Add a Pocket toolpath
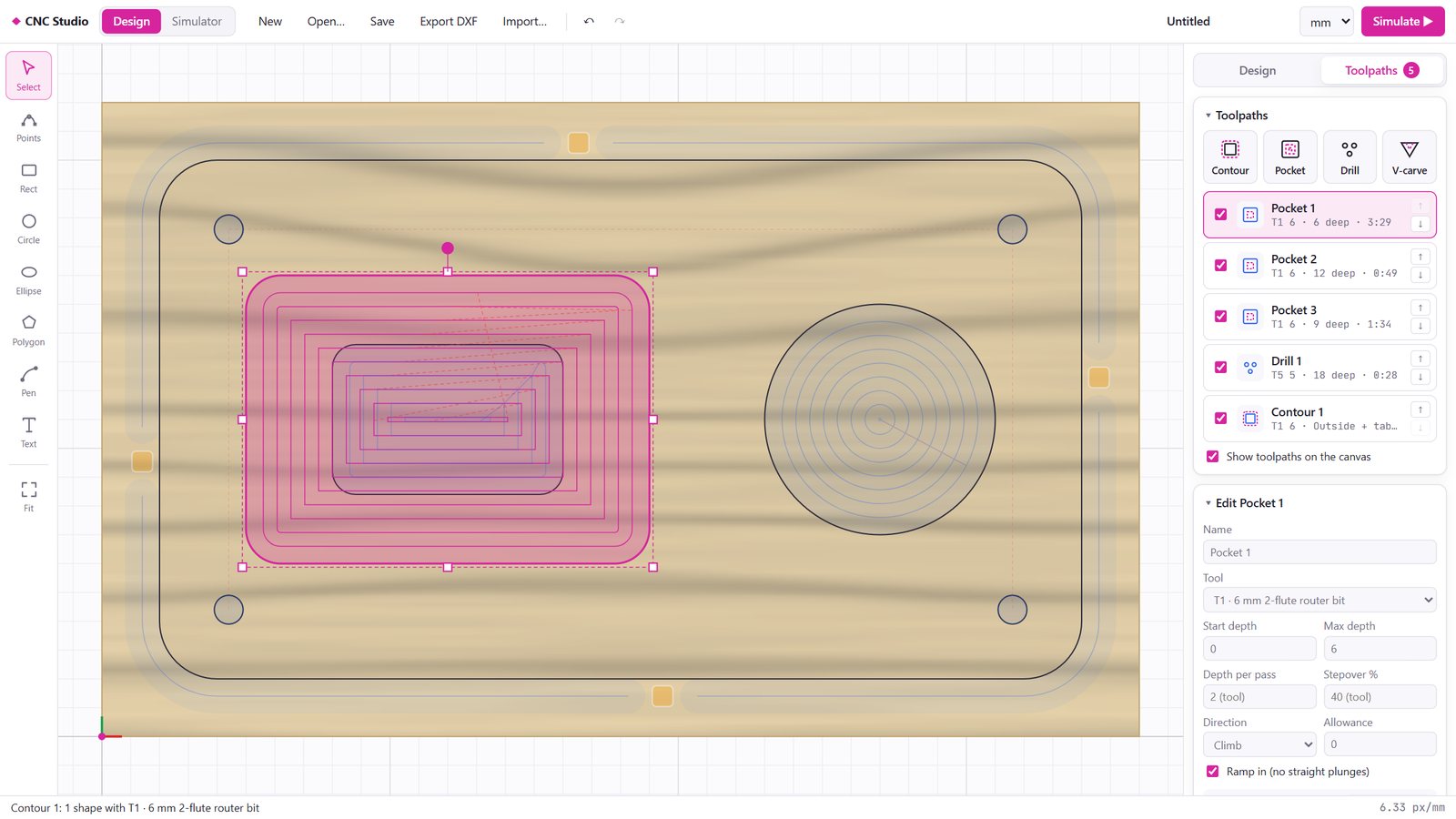Screen dimensions: 1456x819 [x=1289, y=157]
